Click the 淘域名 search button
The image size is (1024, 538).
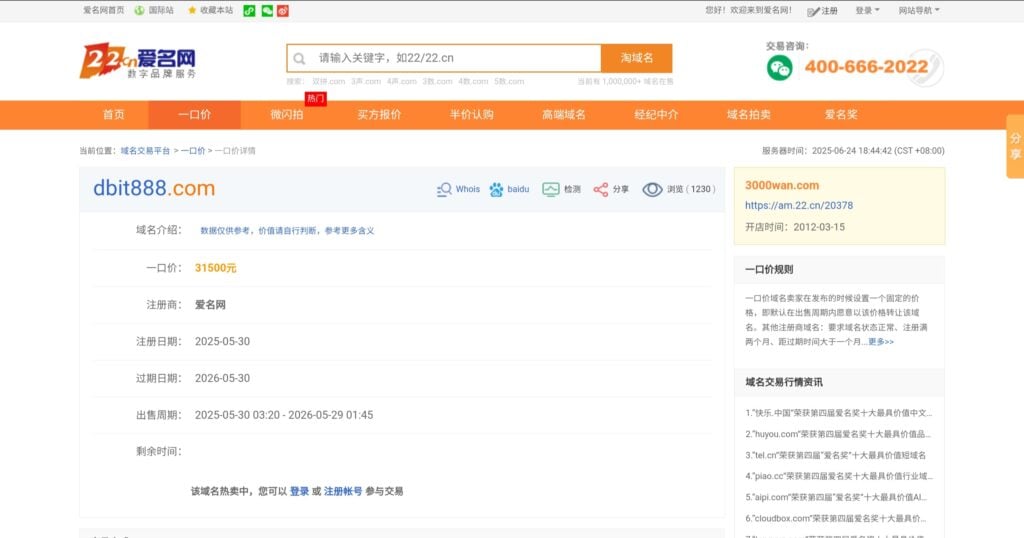[637, 58]
